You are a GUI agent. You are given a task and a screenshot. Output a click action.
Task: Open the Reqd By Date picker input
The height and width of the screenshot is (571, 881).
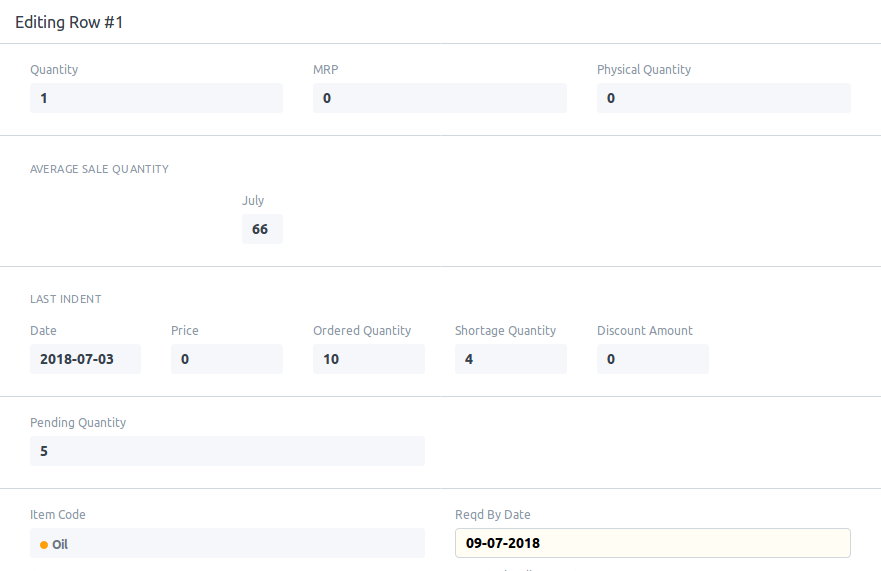pyautogui.click(x=652, y=543)
